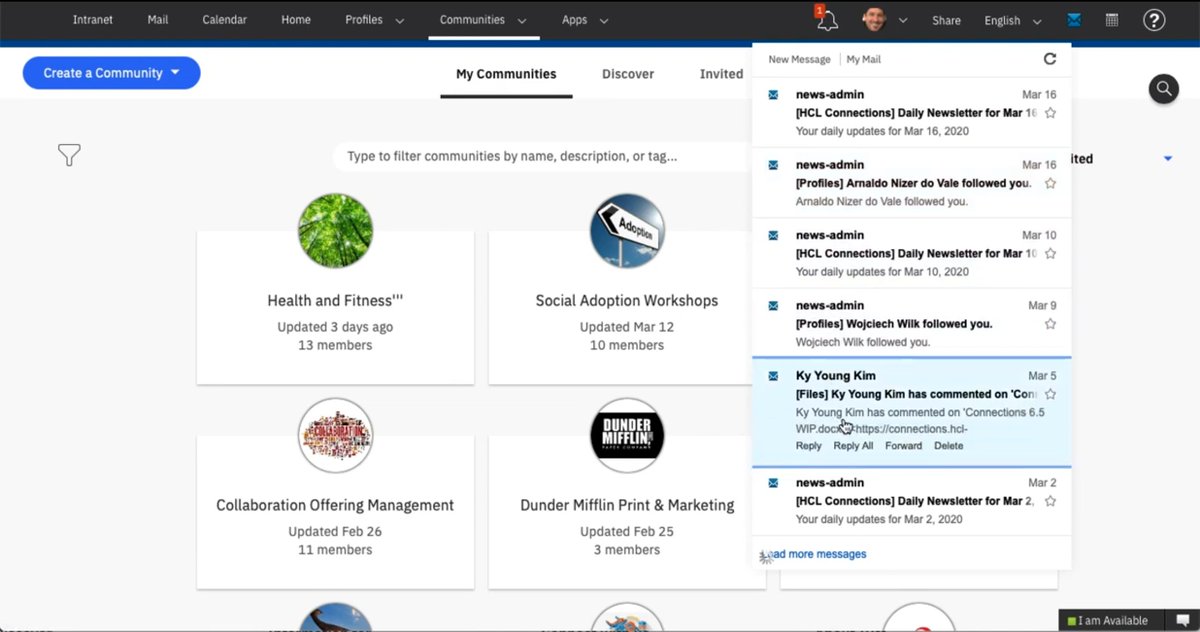Open Arnaldo Nizer do Vale followed you subject

(x=913, y=183)
